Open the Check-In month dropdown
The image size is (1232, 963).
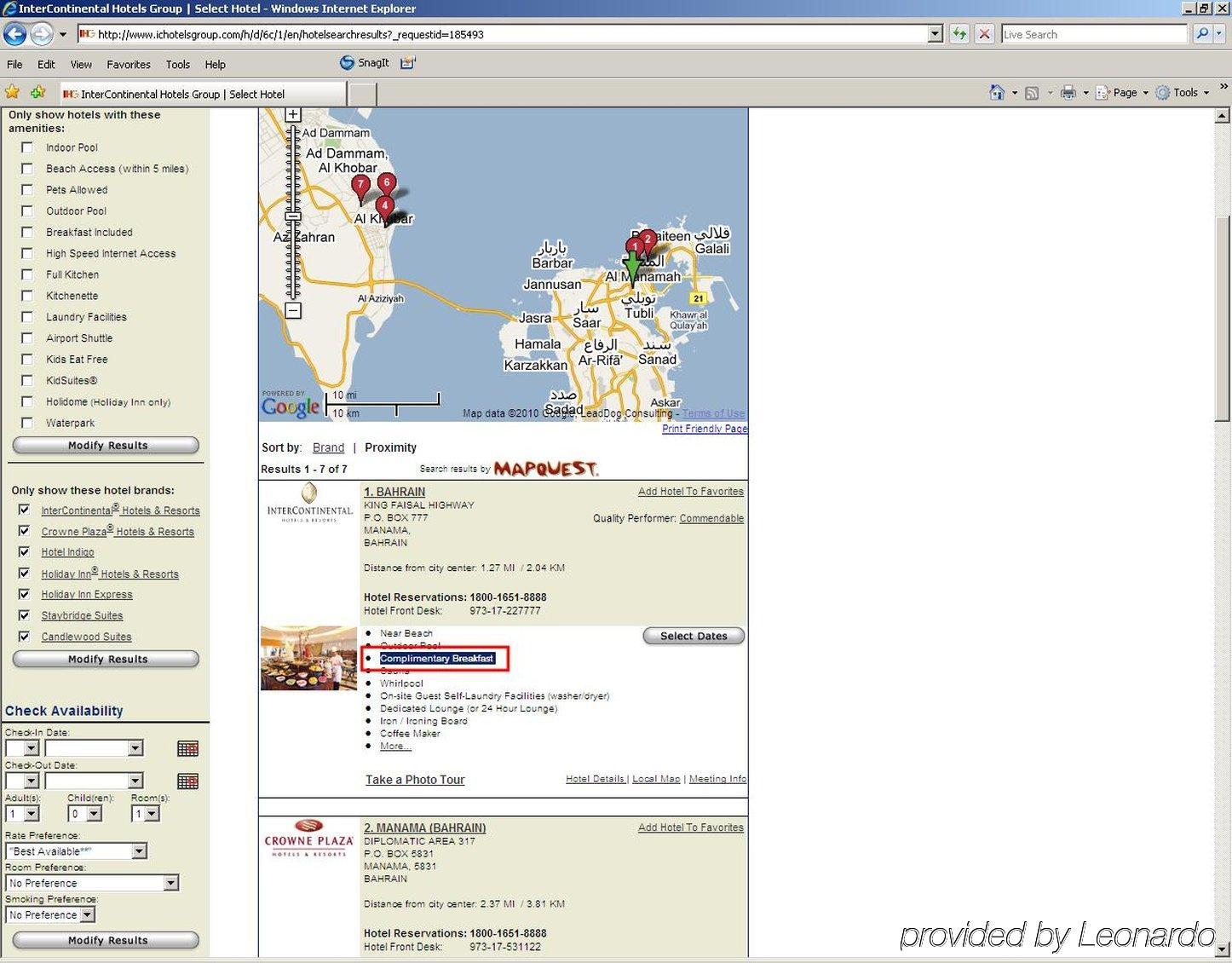(94, 748)
